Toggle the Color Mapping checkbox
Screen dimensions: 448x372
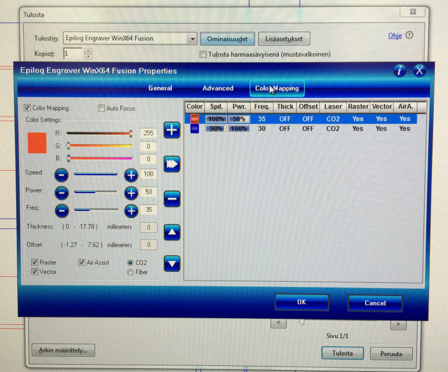27,108
